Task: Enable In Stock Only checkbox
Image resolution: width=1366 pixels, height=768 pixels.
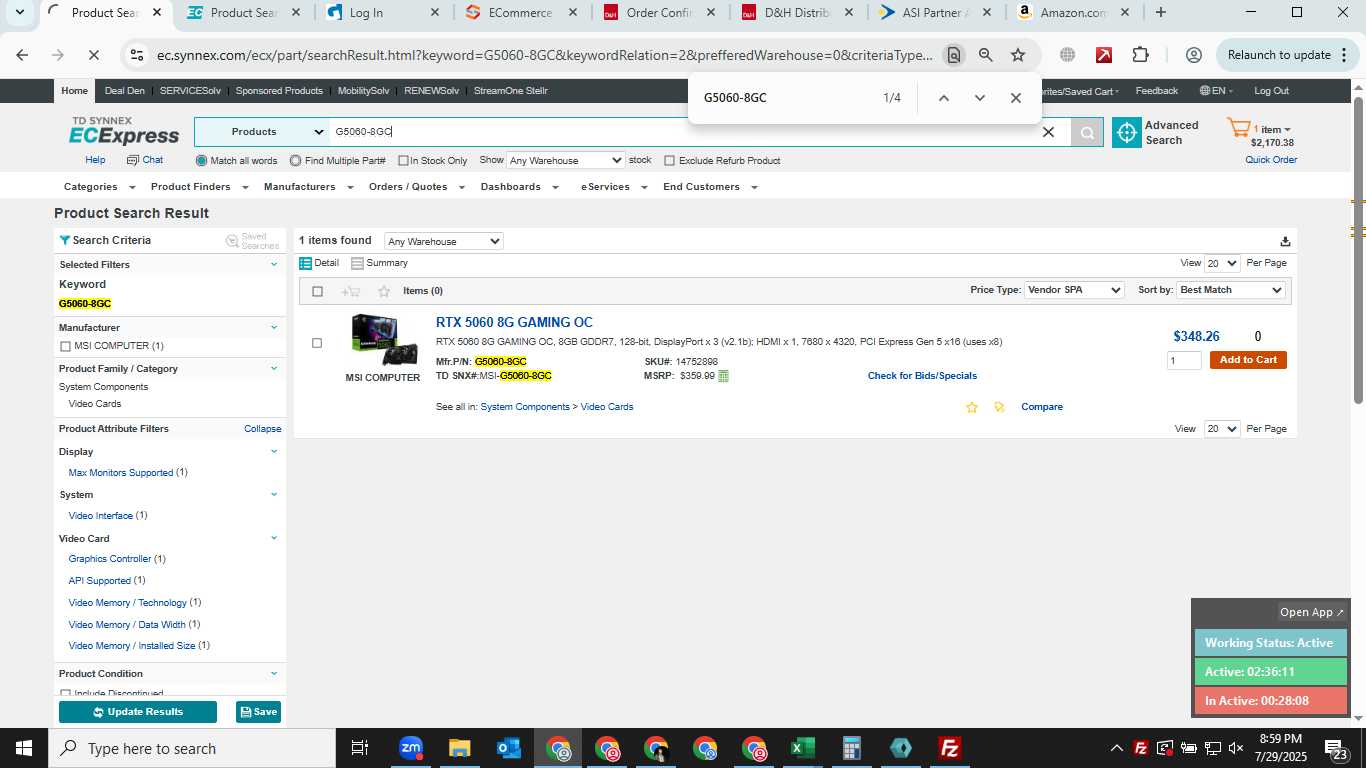Action: [403, 161]
